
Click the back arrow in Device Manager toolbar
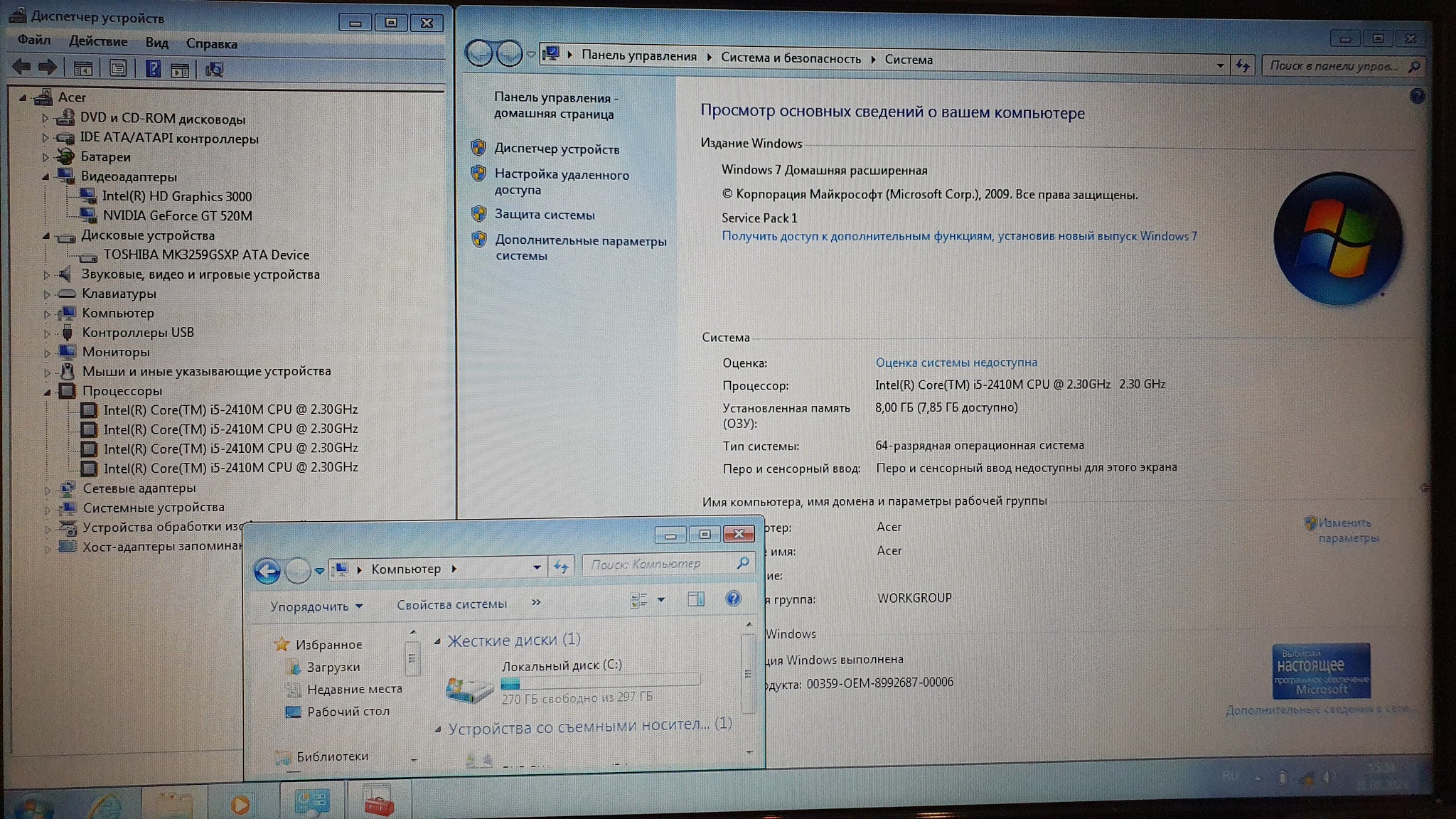[x=21, y=68]
